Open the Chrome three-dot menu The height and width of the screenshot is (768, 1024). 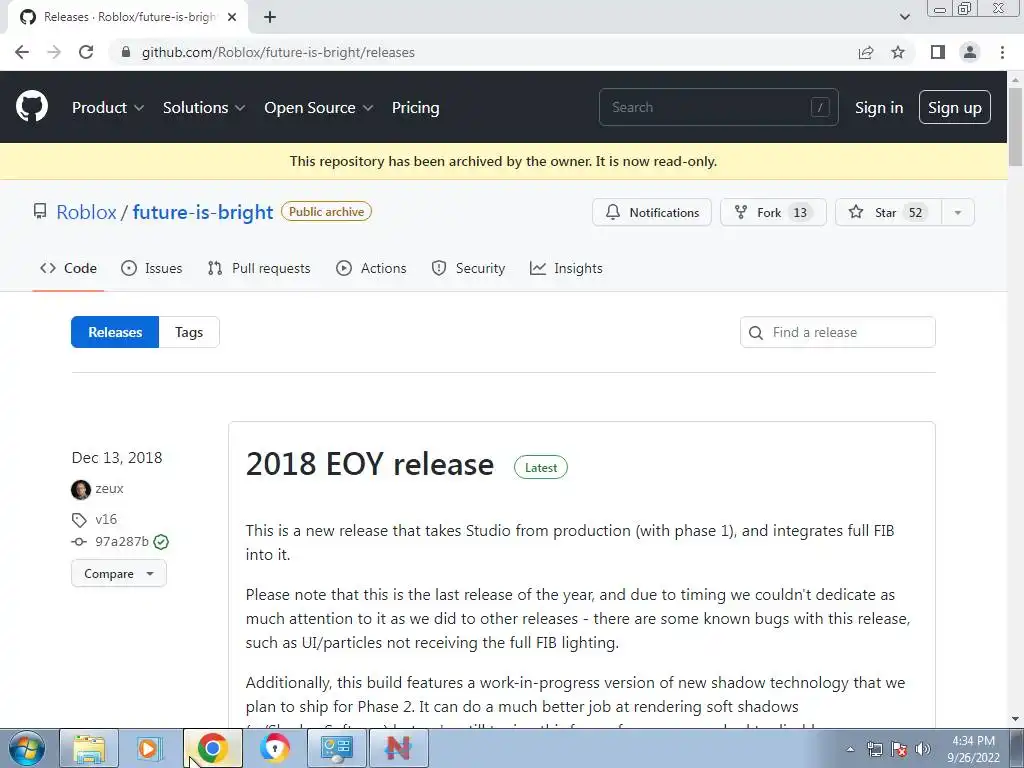[1002, 52]
